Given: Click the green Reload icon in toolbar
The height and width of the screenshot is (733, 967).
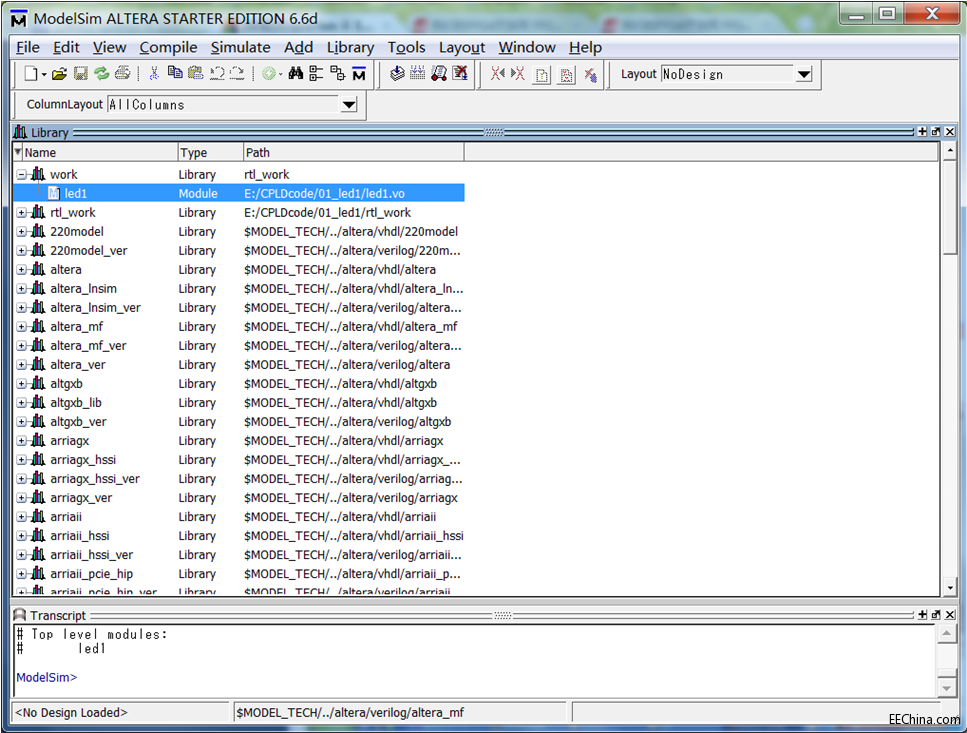Looking at the screenshot, I should tap(101, 74).
